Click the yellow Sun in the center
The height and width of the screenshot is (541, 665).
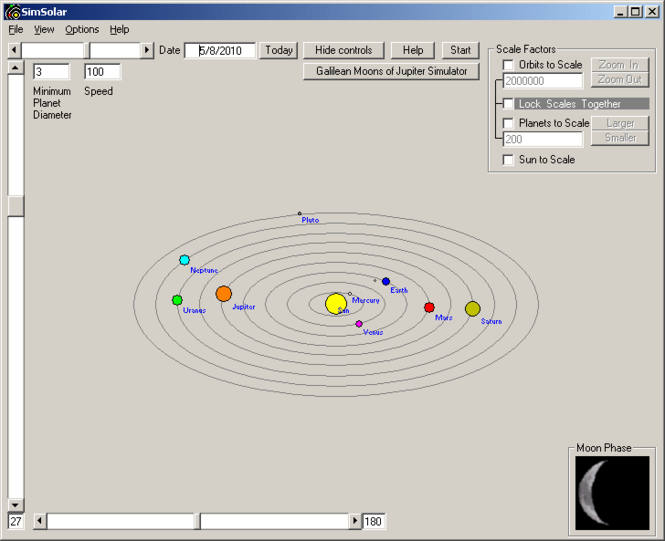click(336, 304)
